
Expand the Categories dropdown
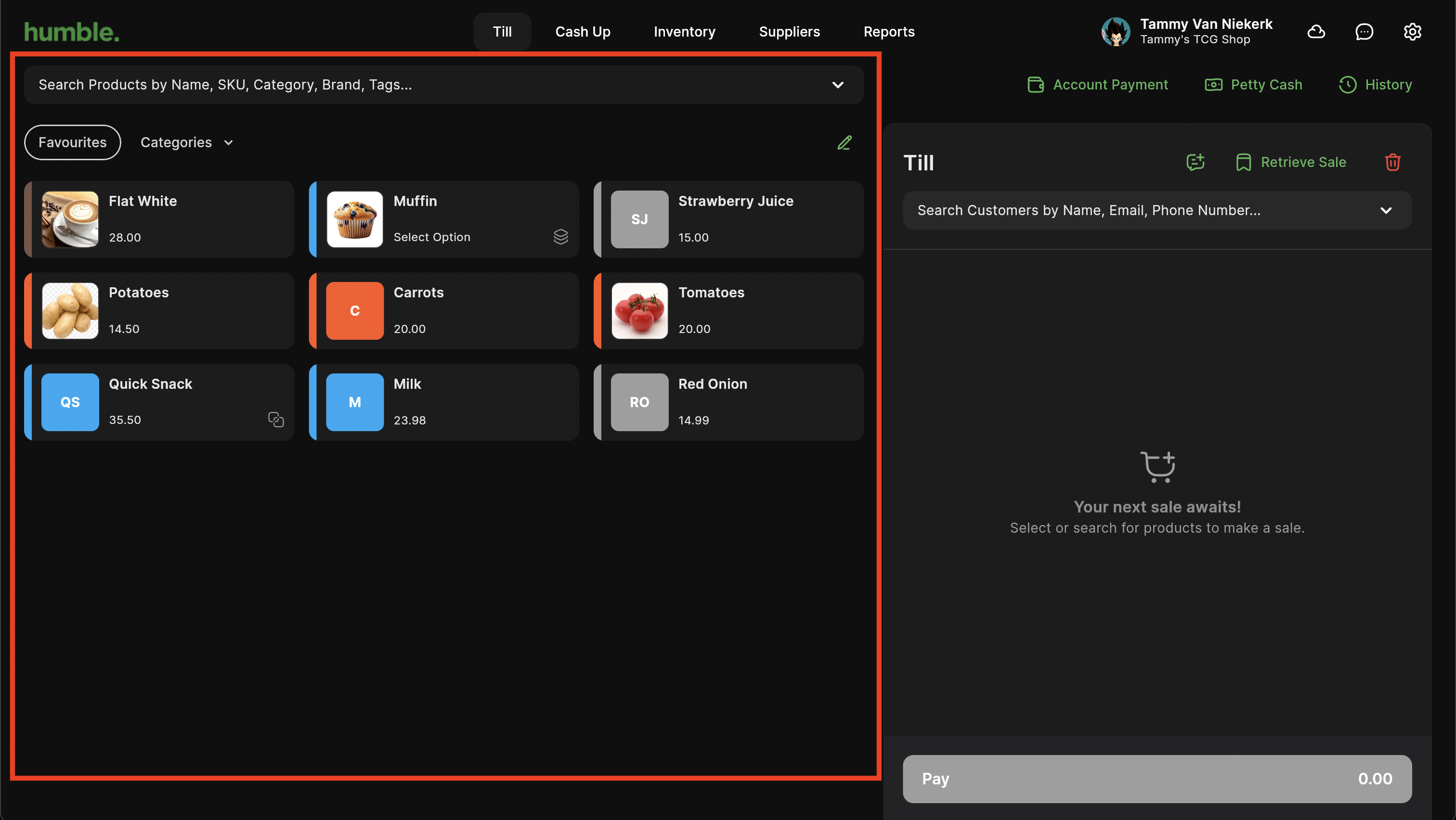tap(186, 142)
